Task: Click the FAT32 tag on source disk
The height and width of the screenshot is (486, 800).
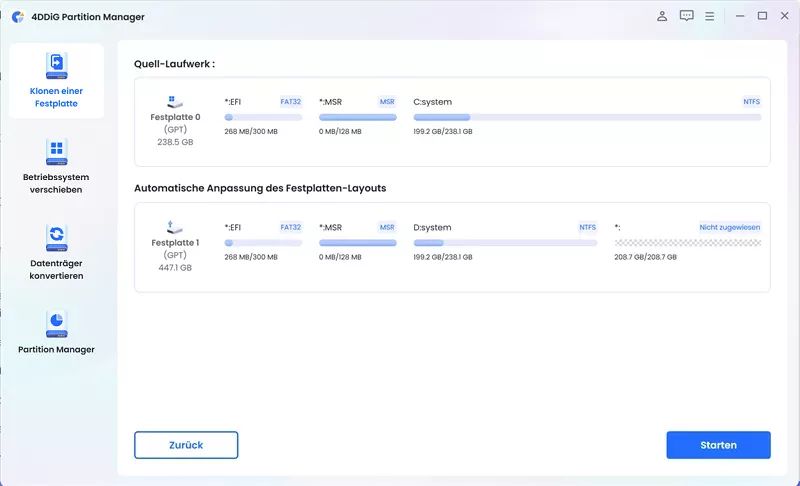Action: click(x=291, y=102)
